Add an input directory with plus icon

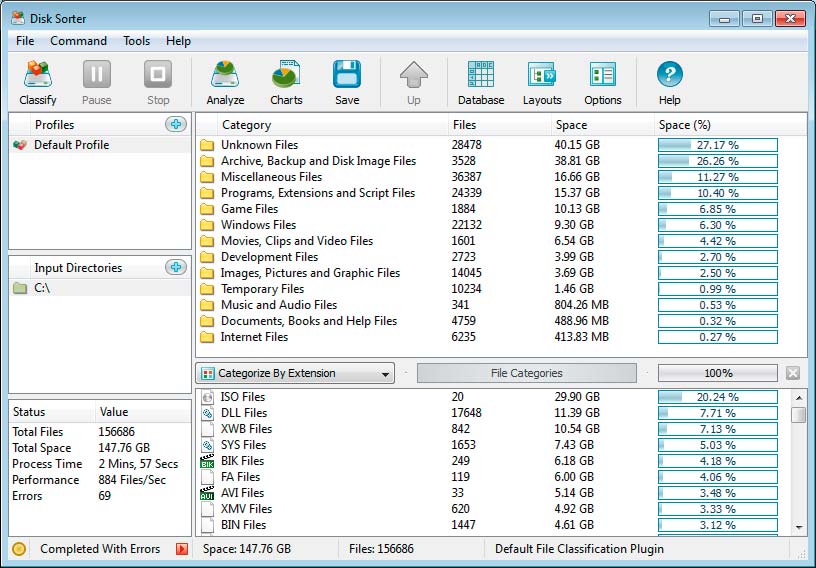(176, 267)
